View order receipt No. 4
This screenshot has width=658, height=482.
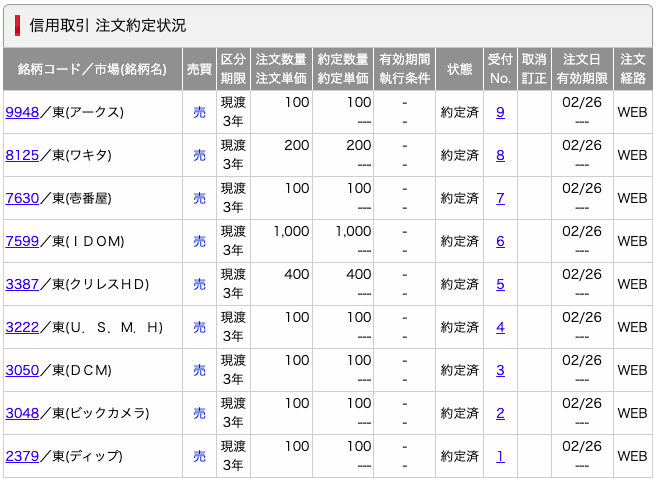[x=500, y=327]
